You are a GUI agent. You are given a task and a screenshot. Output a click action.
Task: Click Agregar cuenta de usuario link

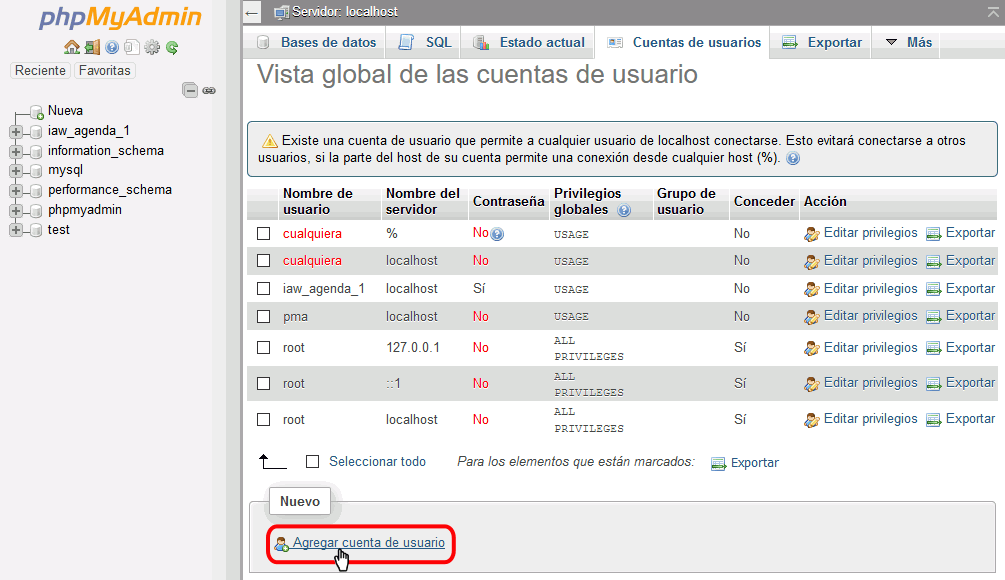coord(369,543)
